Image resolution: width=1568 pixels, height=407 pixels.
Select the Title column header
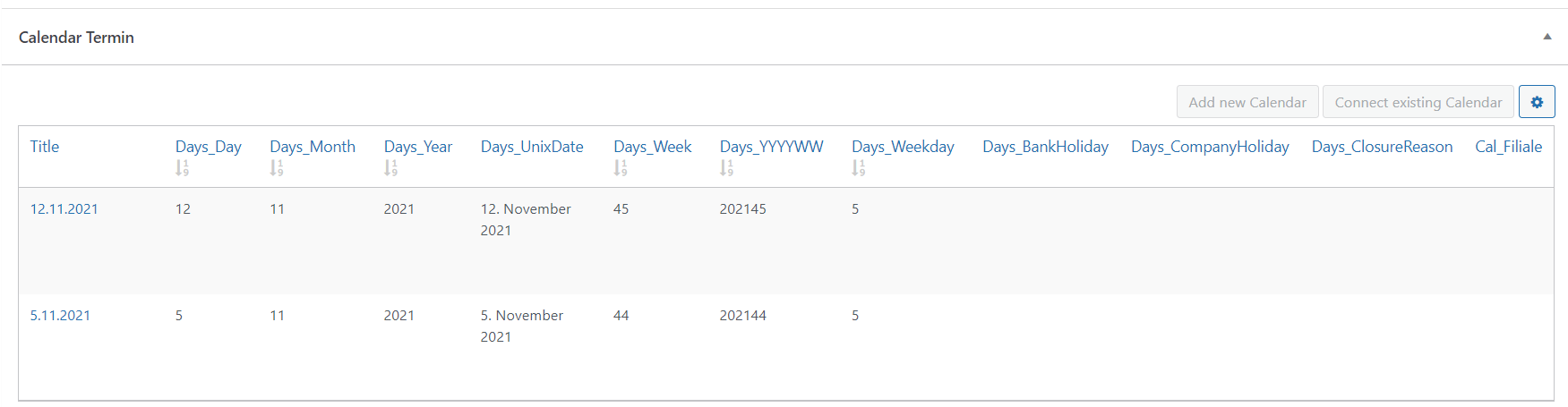pyautogui.click(x=45, y=146)
